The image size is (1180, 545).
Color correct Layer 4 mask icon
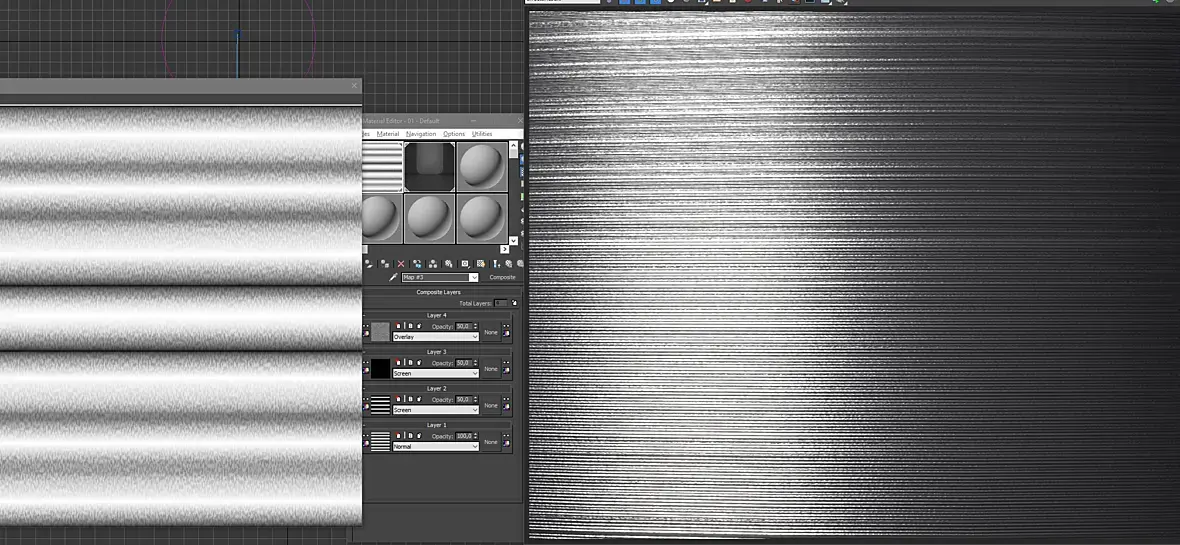point(506,333)
